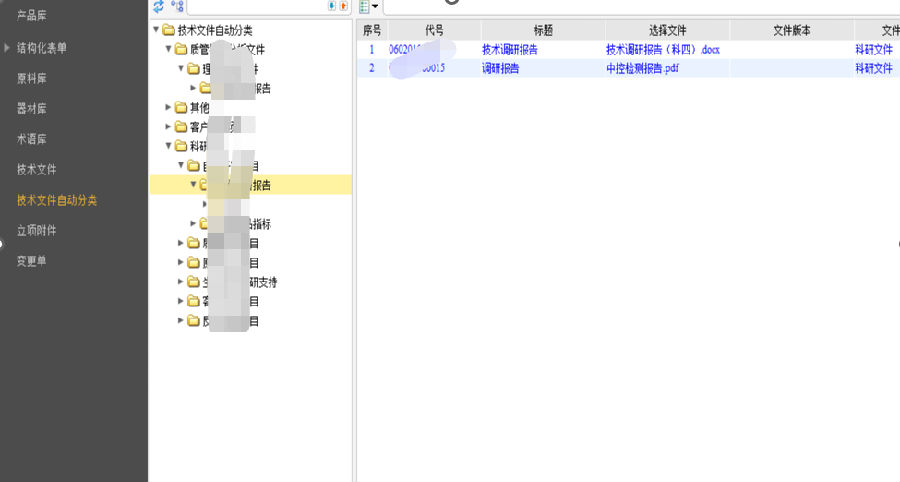Collapse the highlighted 报告 tree node

pyautogui.click(x=193, y=184)
